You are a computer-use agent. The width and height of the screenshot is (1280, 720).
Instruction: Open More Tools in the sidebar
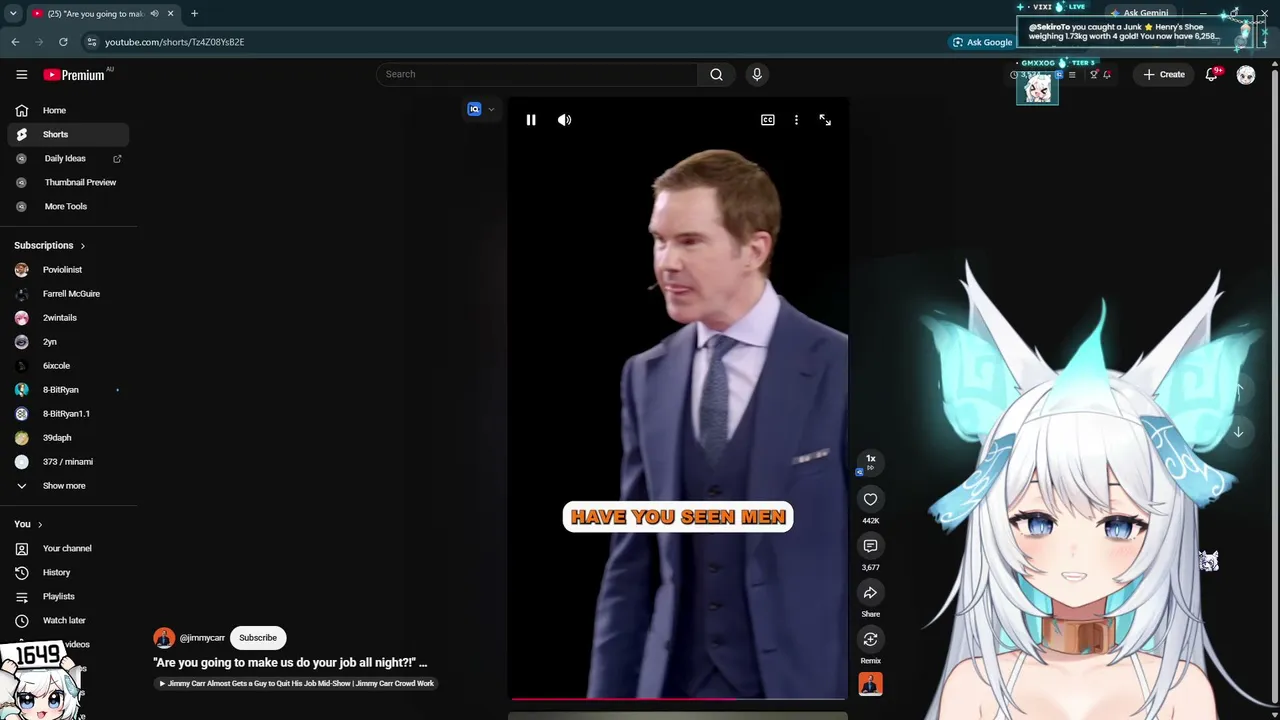click(68, 206)
